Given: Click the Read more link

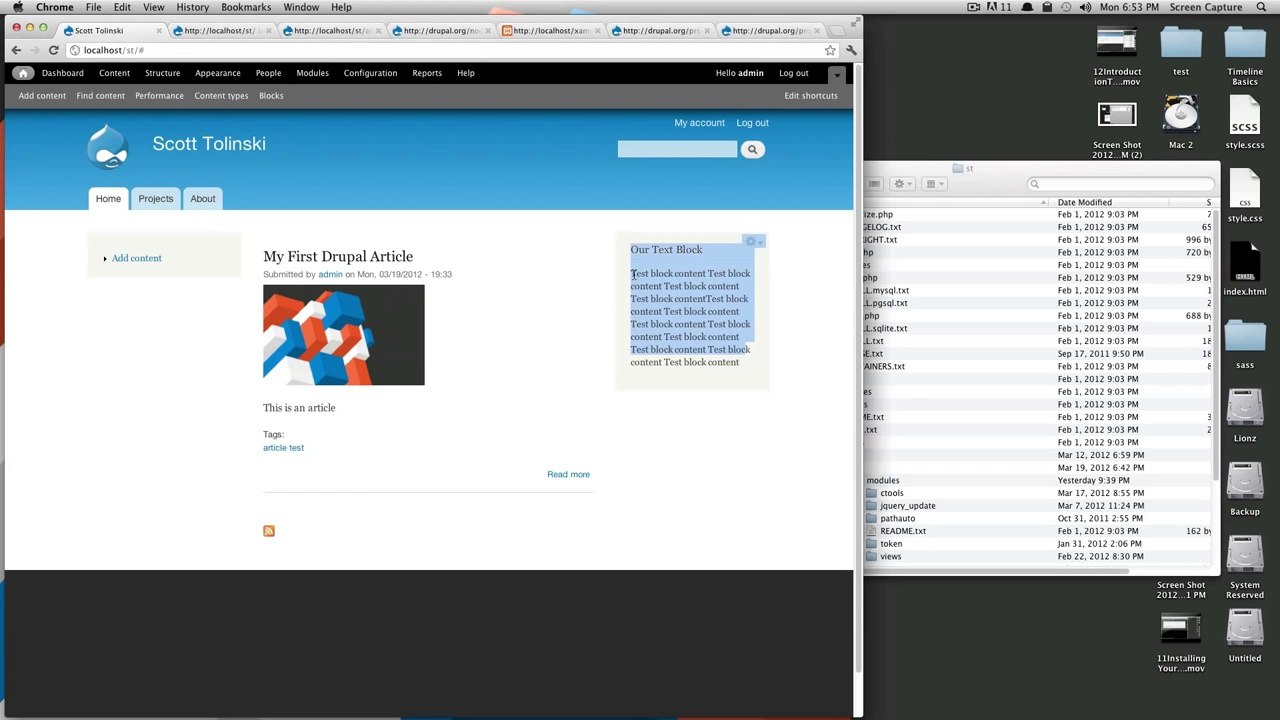Looking at the screenshot, I should click(x=568, y=474).
